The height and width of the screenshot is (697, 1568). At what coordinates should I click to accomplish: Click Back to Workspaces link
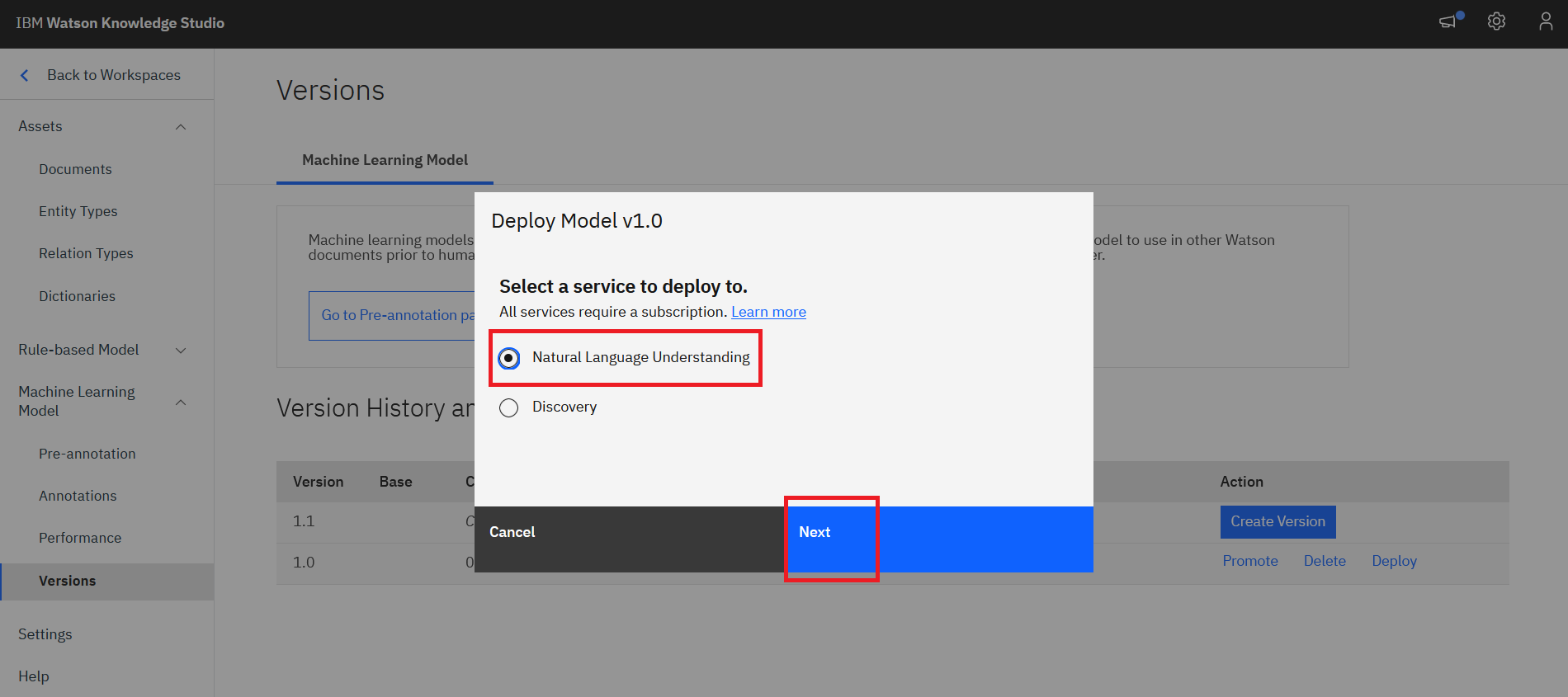pos(114,75)
